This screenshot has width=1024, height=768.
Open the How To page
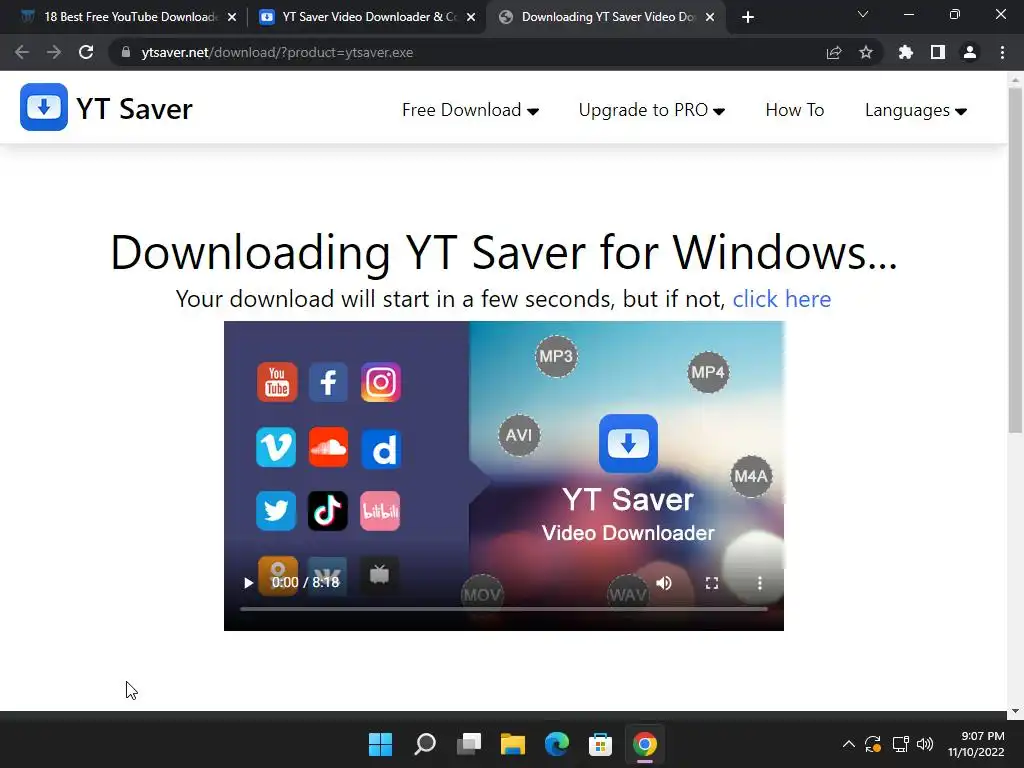[795, 110]
